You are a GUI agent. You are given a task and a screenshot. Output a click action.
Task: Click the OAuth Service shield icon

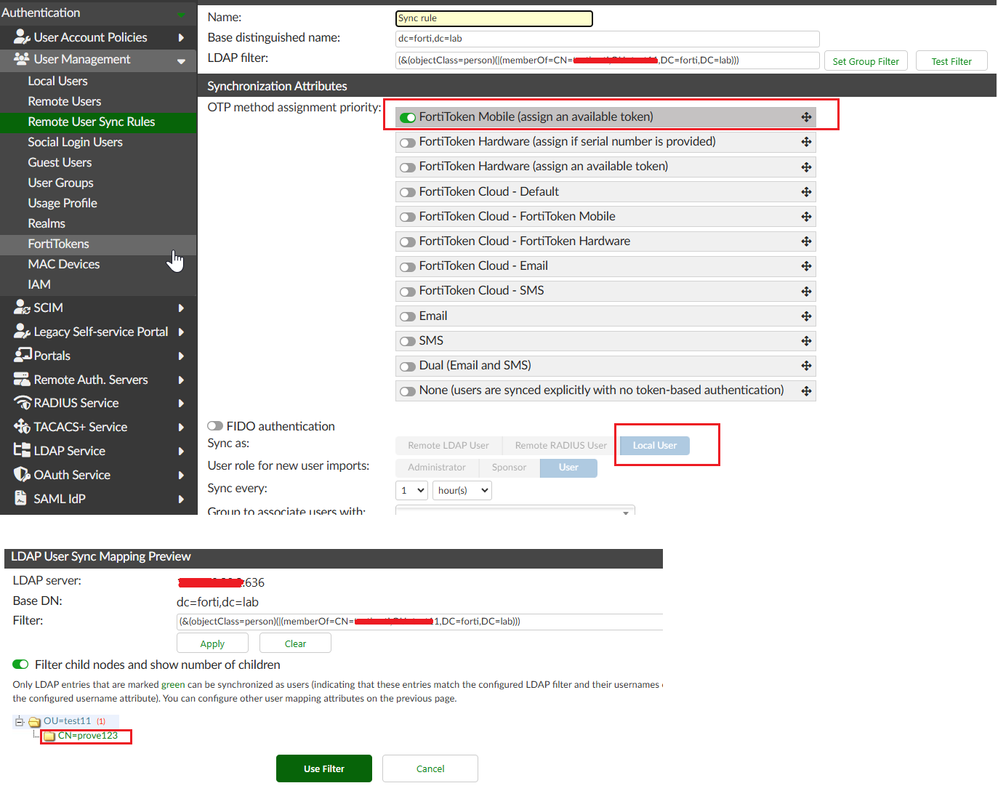click(22, 475)
